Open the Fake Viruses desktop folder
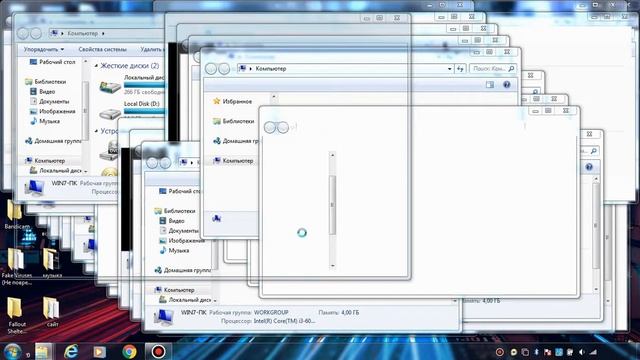The height and width of the screenshot is (360, 640). point(16,267)
